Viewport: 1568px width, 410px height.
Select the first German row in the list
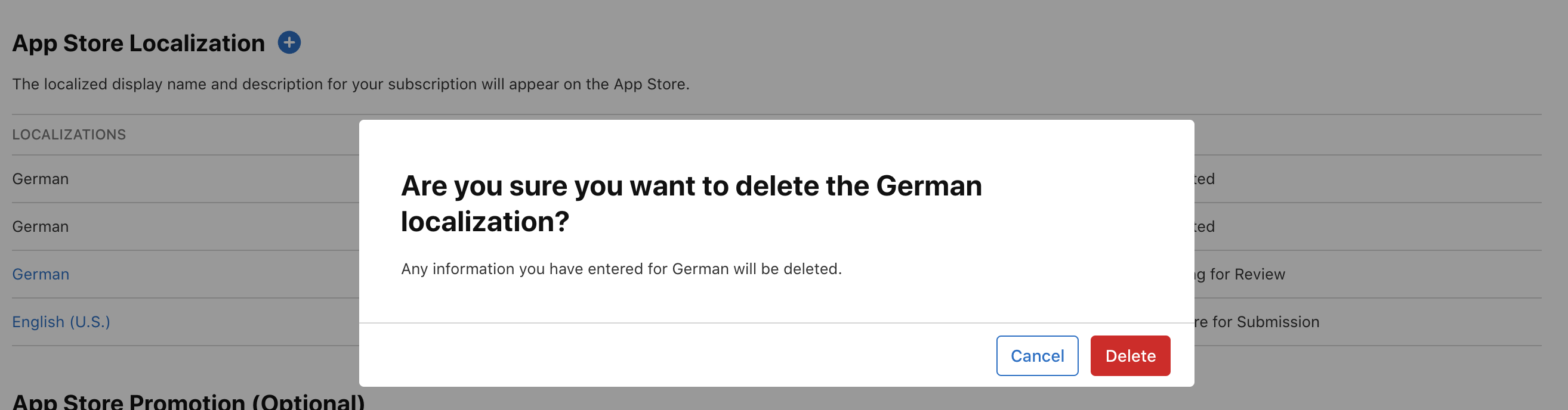[41, 179]
